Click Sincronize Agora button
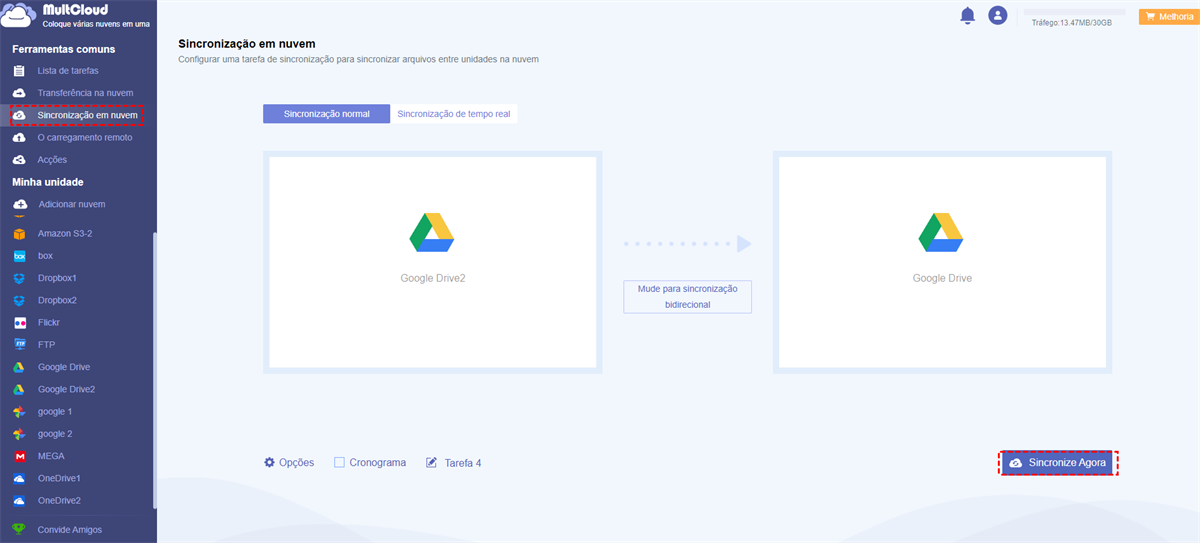Screen dimensions: 1200x543 pyautogui.click(x=1058, y=463)
